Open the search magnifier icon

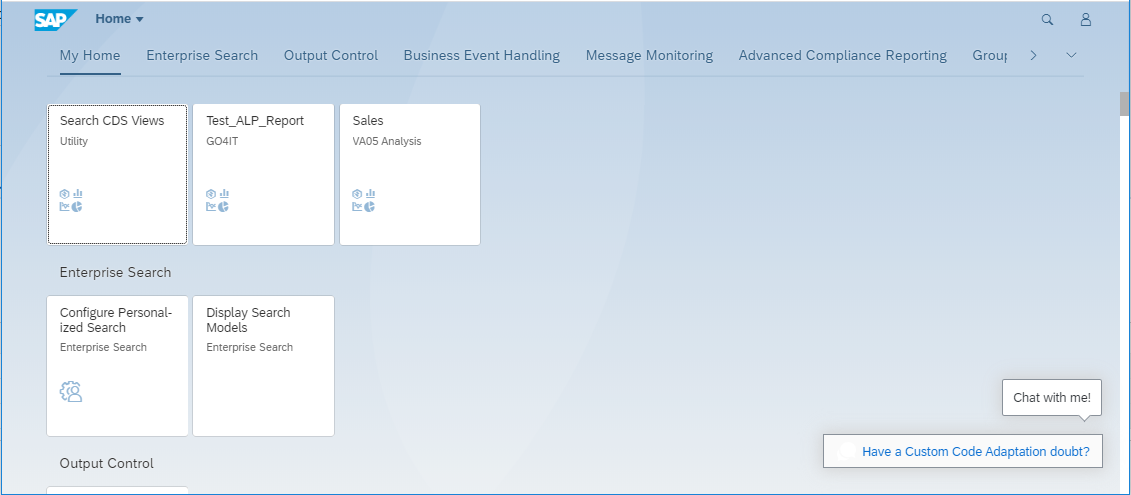coord(1047,19)
